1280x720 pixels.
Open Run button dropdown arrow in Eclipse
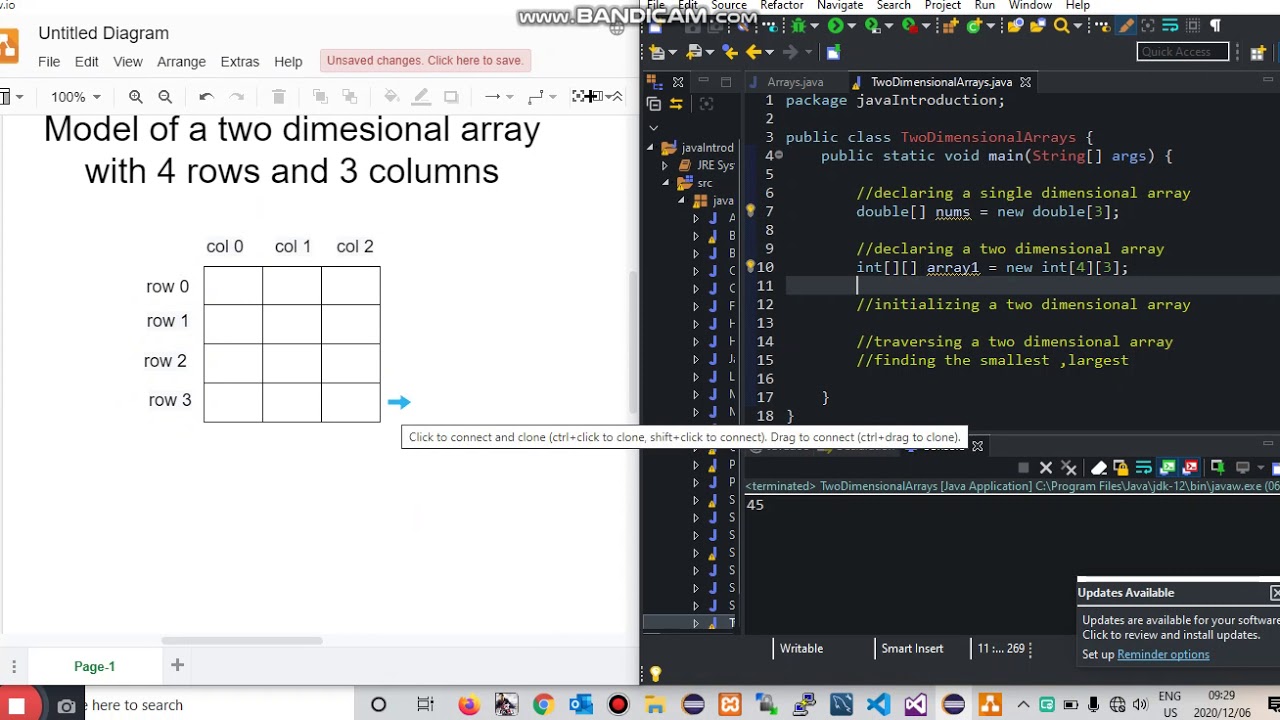tap(852, 26)
